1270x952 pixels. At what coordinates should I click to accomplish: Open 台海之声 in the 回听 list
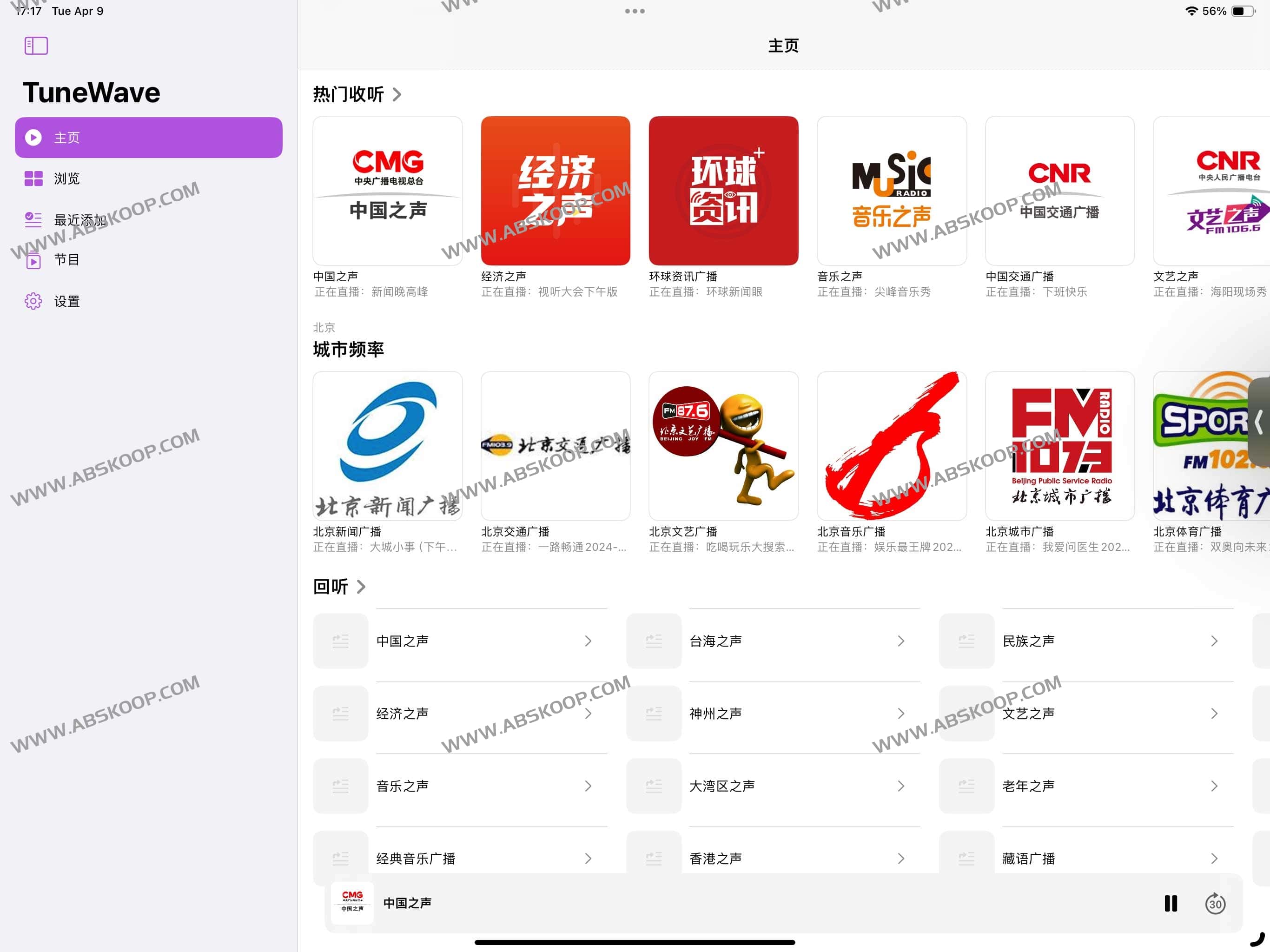(715, 641)
